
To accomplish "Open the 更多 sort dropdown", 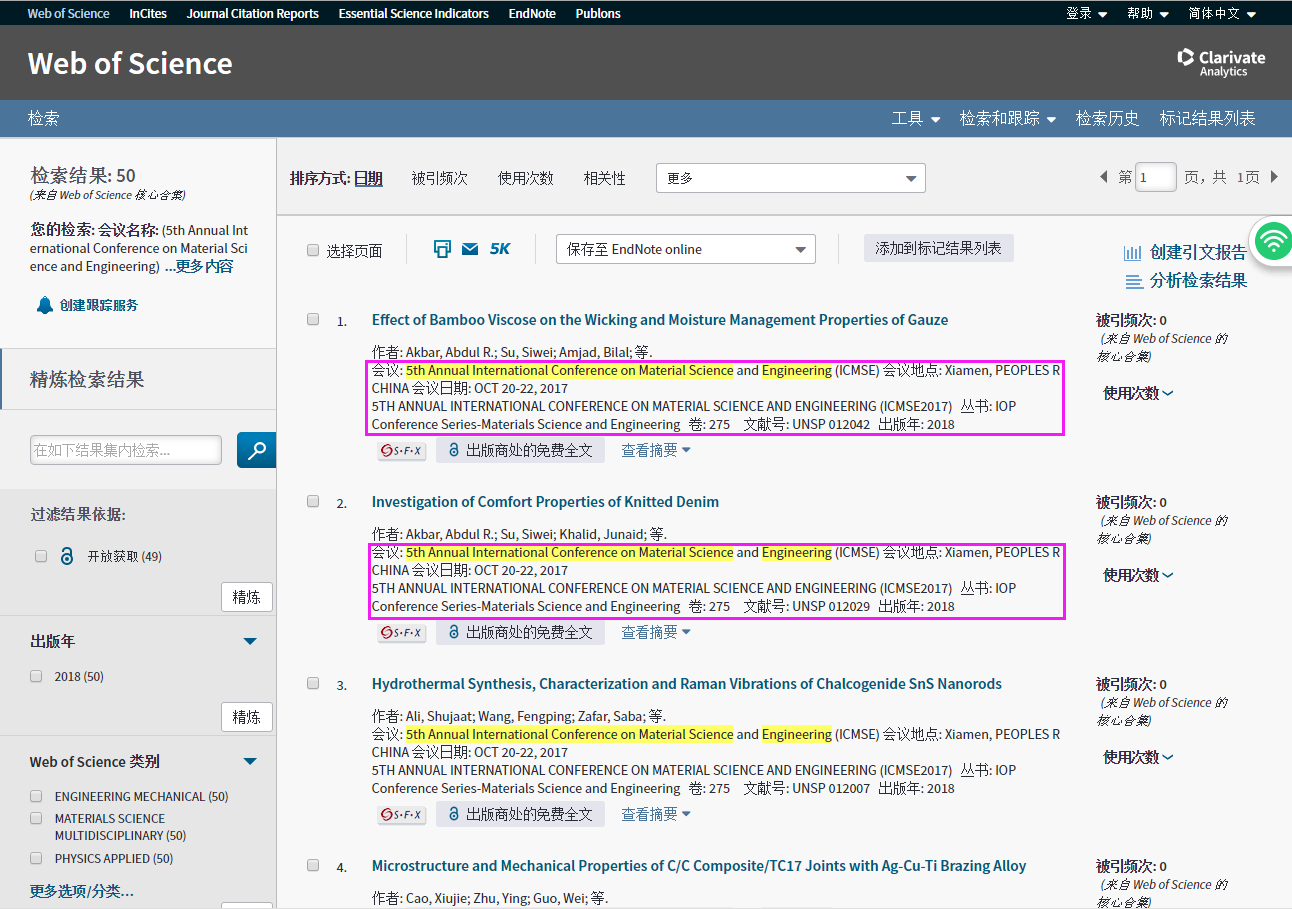I will [x=791, y=178].
